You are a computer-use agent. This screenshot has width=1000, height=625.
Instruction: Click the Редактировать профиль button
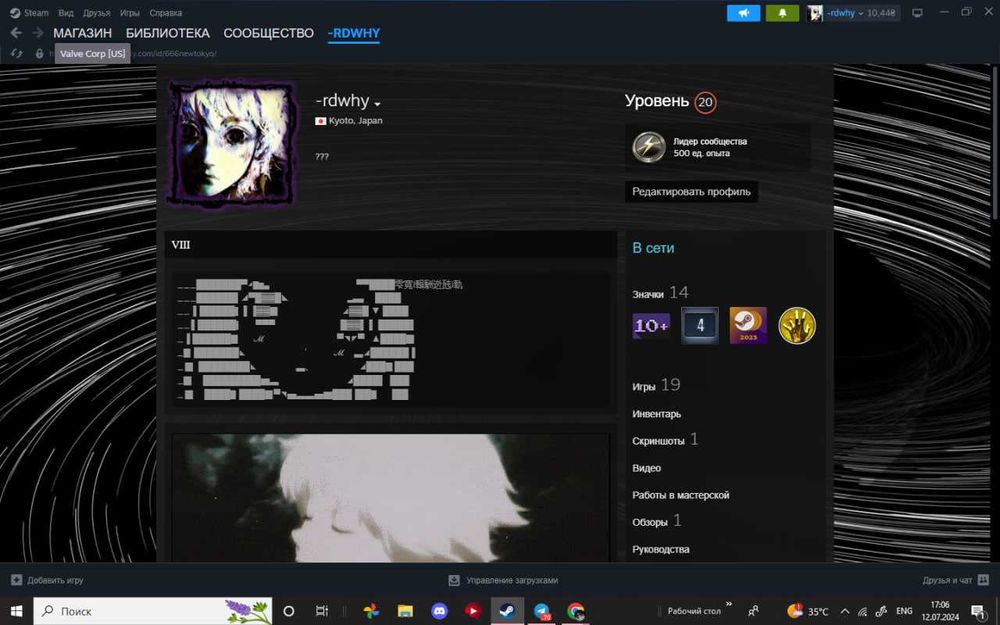point(691,191)
